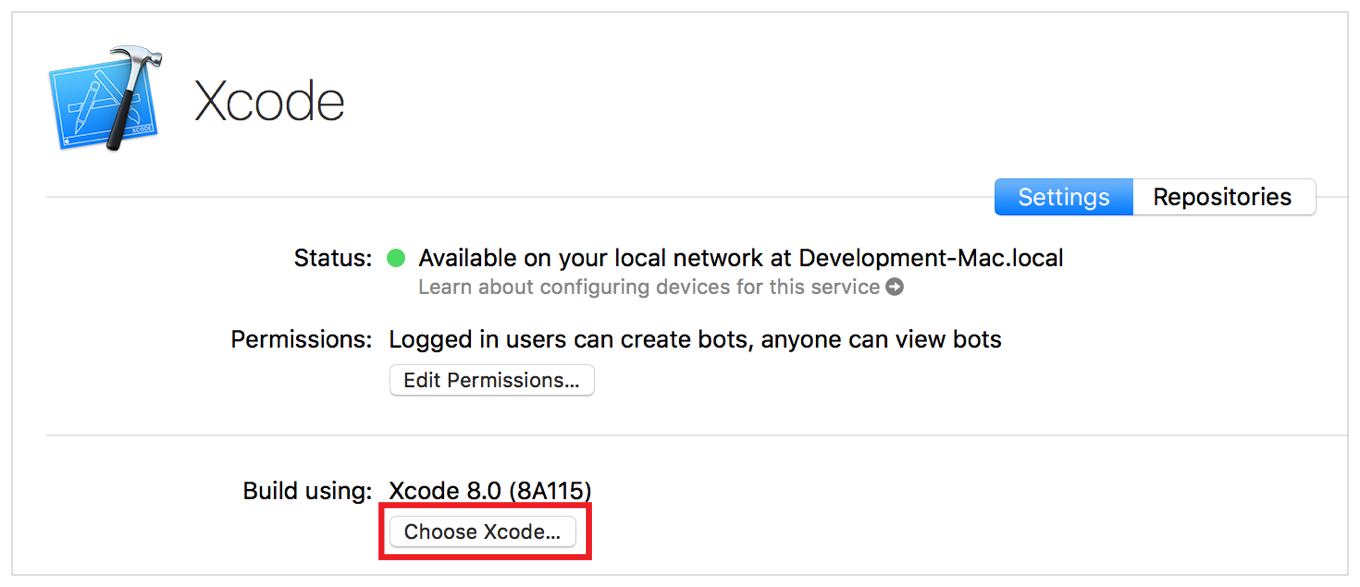Click the Permissions label
Screen dimensions: 1360x587
(300, 339)
